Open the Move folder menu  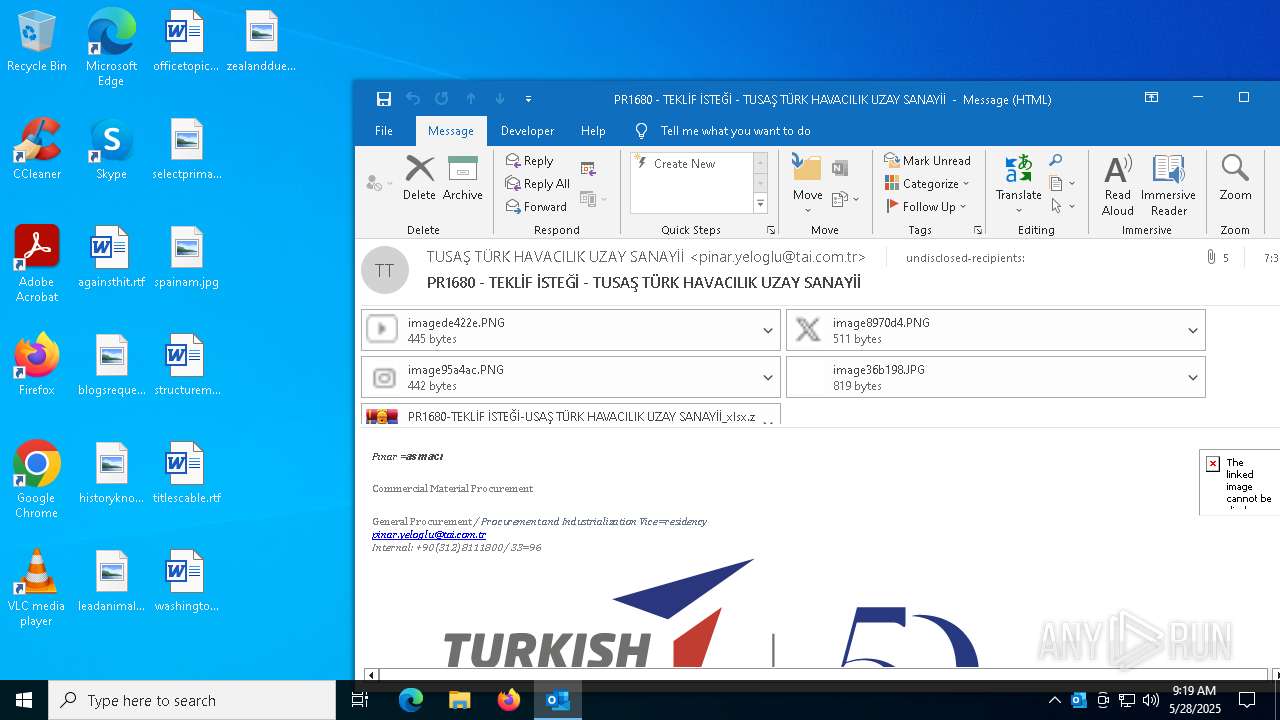(807, 183)
